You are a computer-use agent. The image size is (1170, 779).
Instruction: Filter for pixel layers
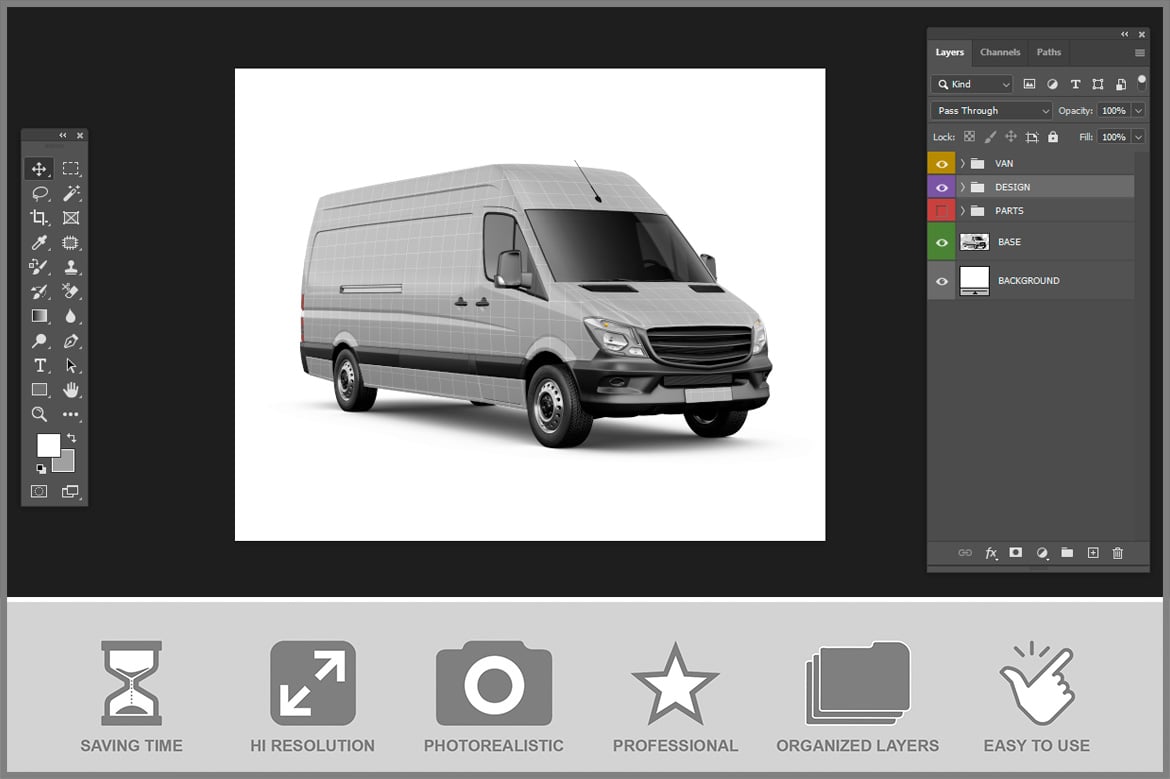pyautogui.click(x=1030, y=84)
